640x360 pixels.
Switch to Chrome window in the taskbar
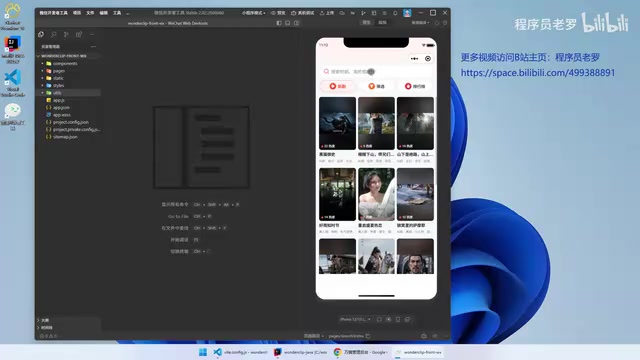click(x=360, y=352)
